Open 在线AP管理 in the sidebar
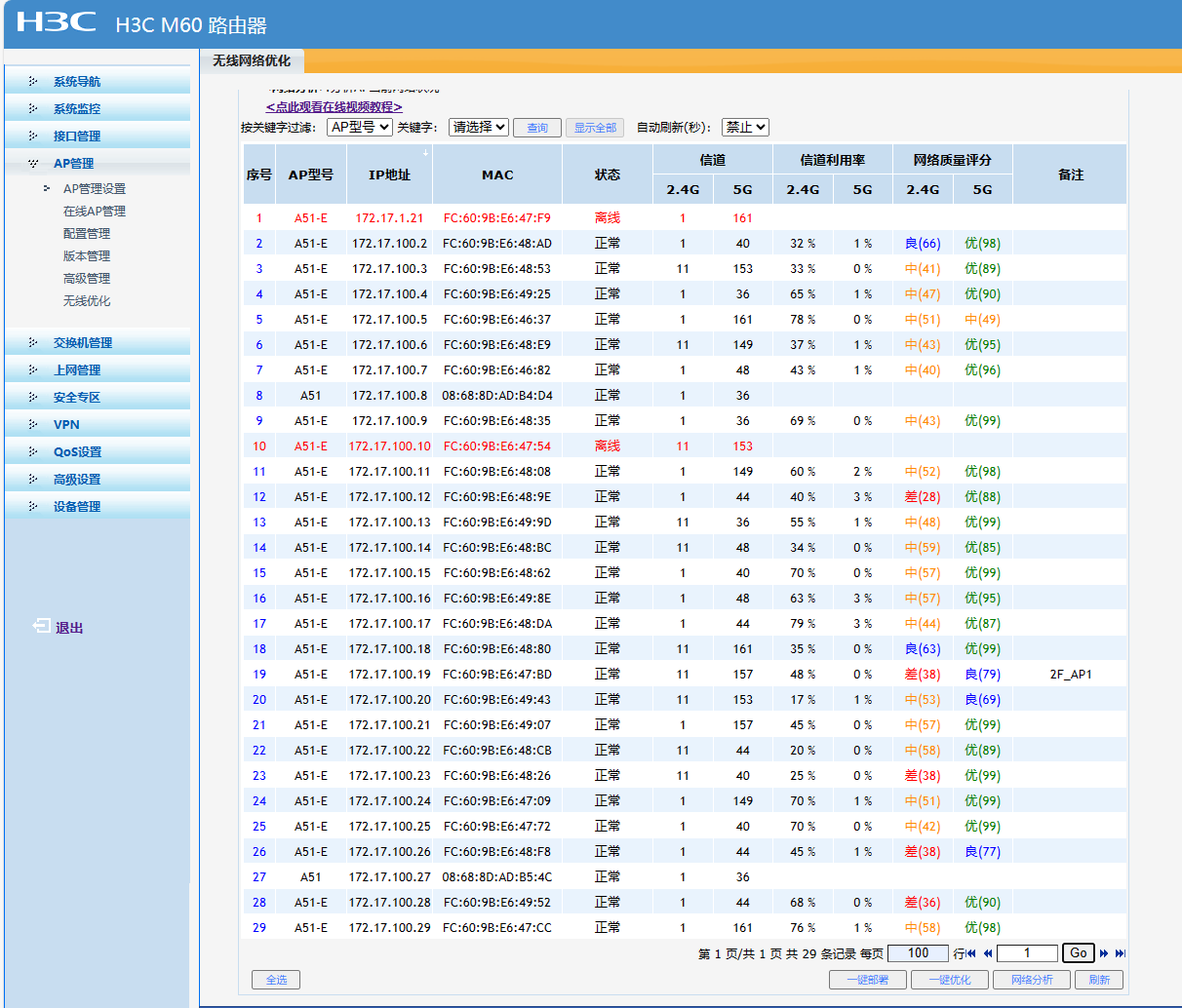 tap(94, 212)
